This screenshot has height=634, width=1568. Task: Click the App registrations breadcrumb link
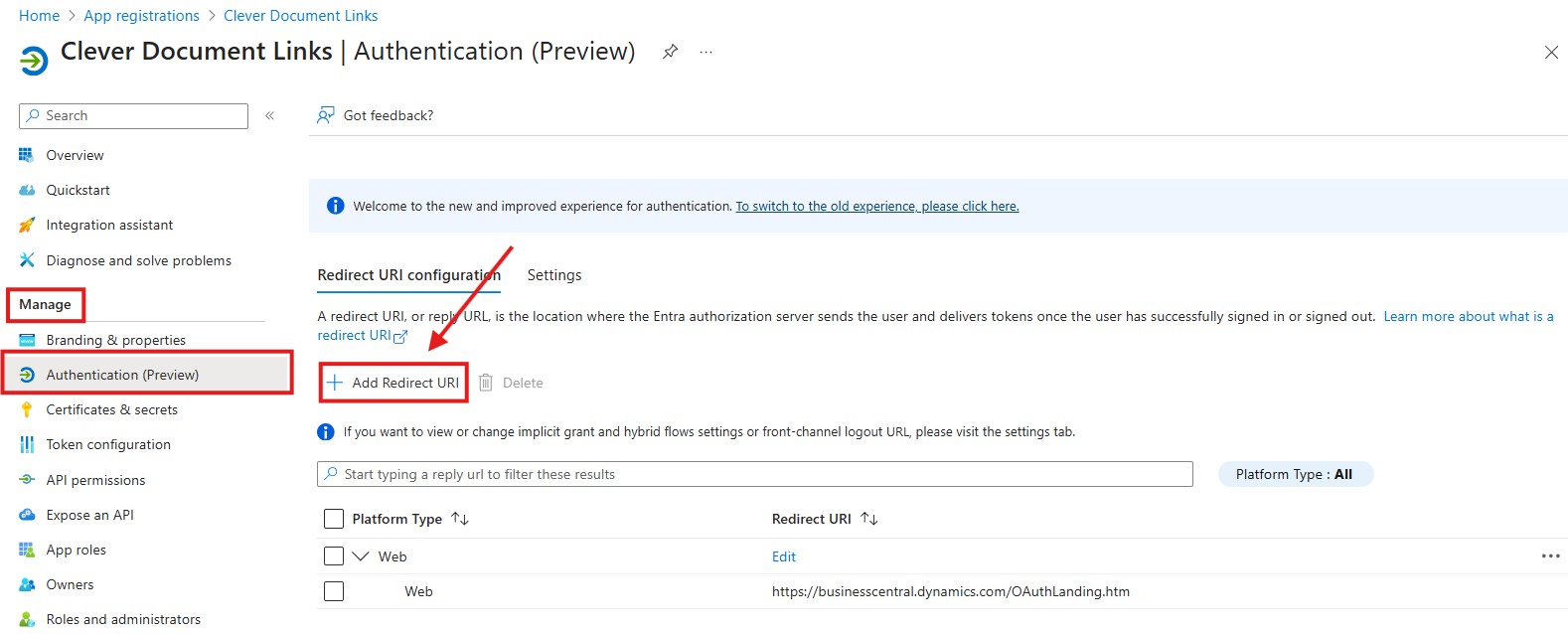coord(141,16)
